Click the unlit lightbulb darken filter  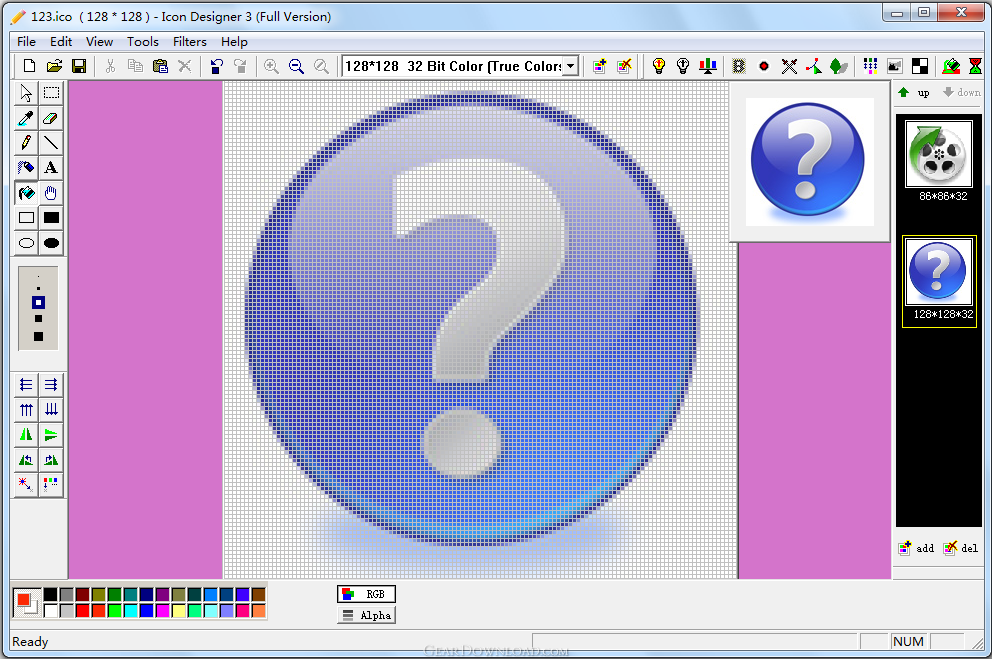point(683,66)
